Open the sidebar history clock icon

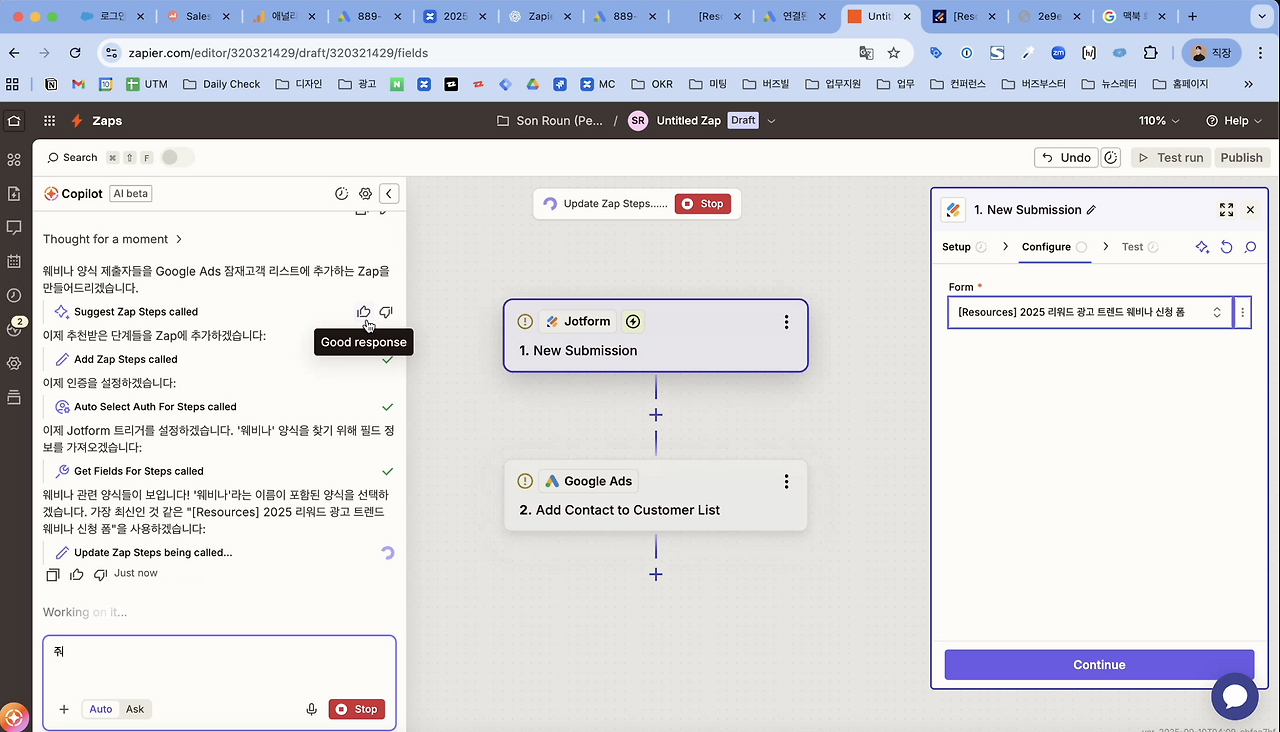pos(14,296)
